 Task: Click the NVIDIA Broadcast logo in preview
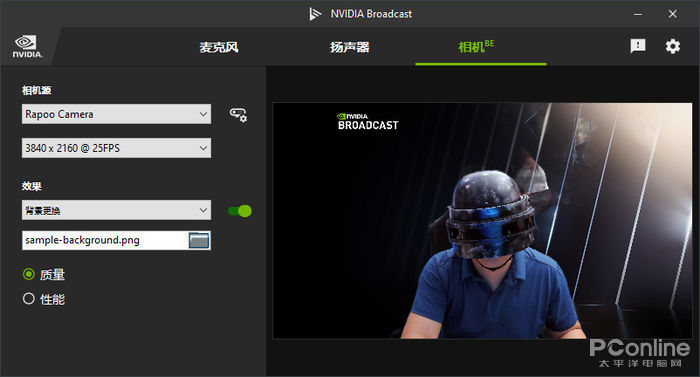click(x=367, y=122)
